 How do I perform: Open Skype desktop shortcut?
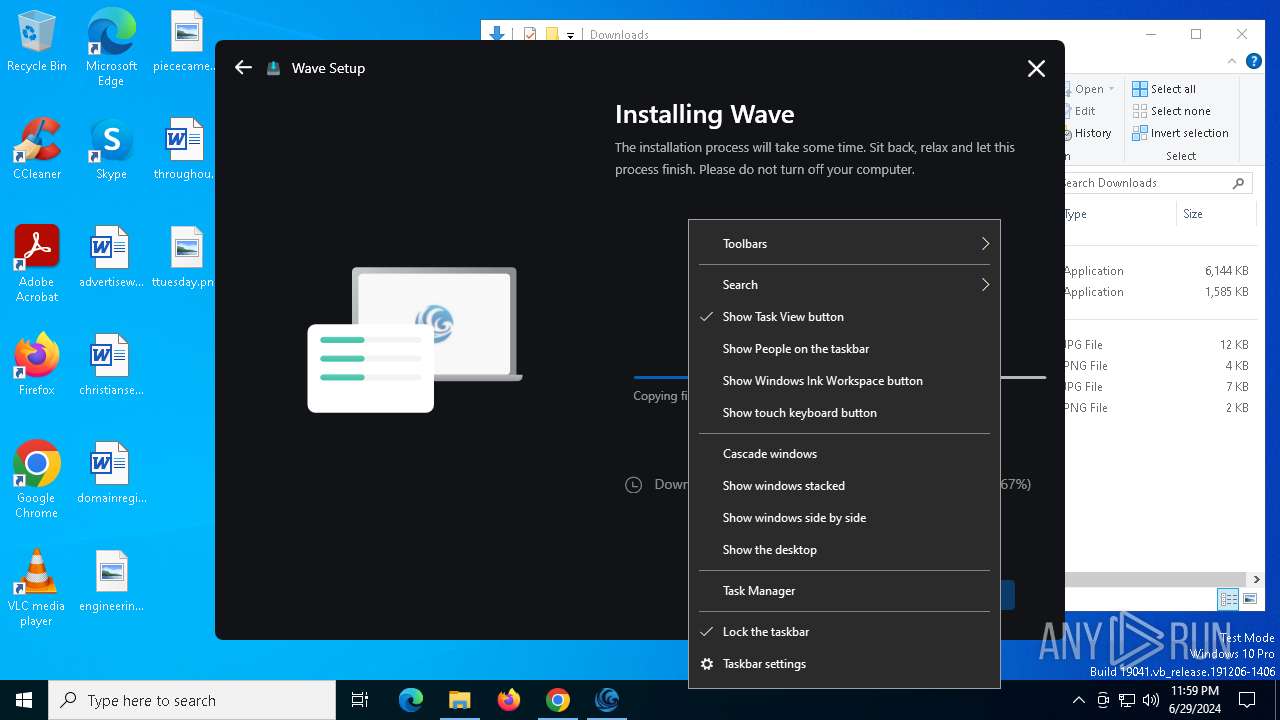[111, 150]
